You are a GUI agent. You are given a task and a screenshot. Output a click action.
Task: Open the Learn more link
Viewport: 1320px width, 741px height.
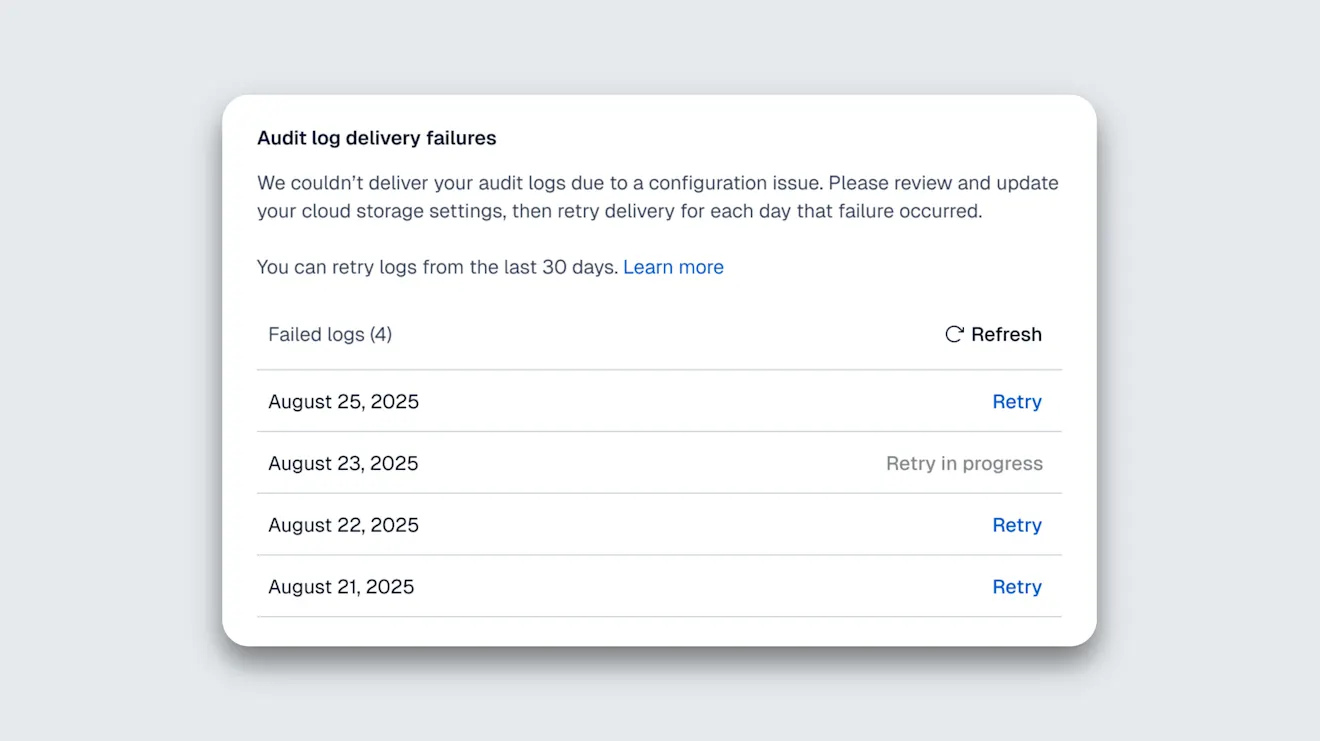(x=673, y=266)
